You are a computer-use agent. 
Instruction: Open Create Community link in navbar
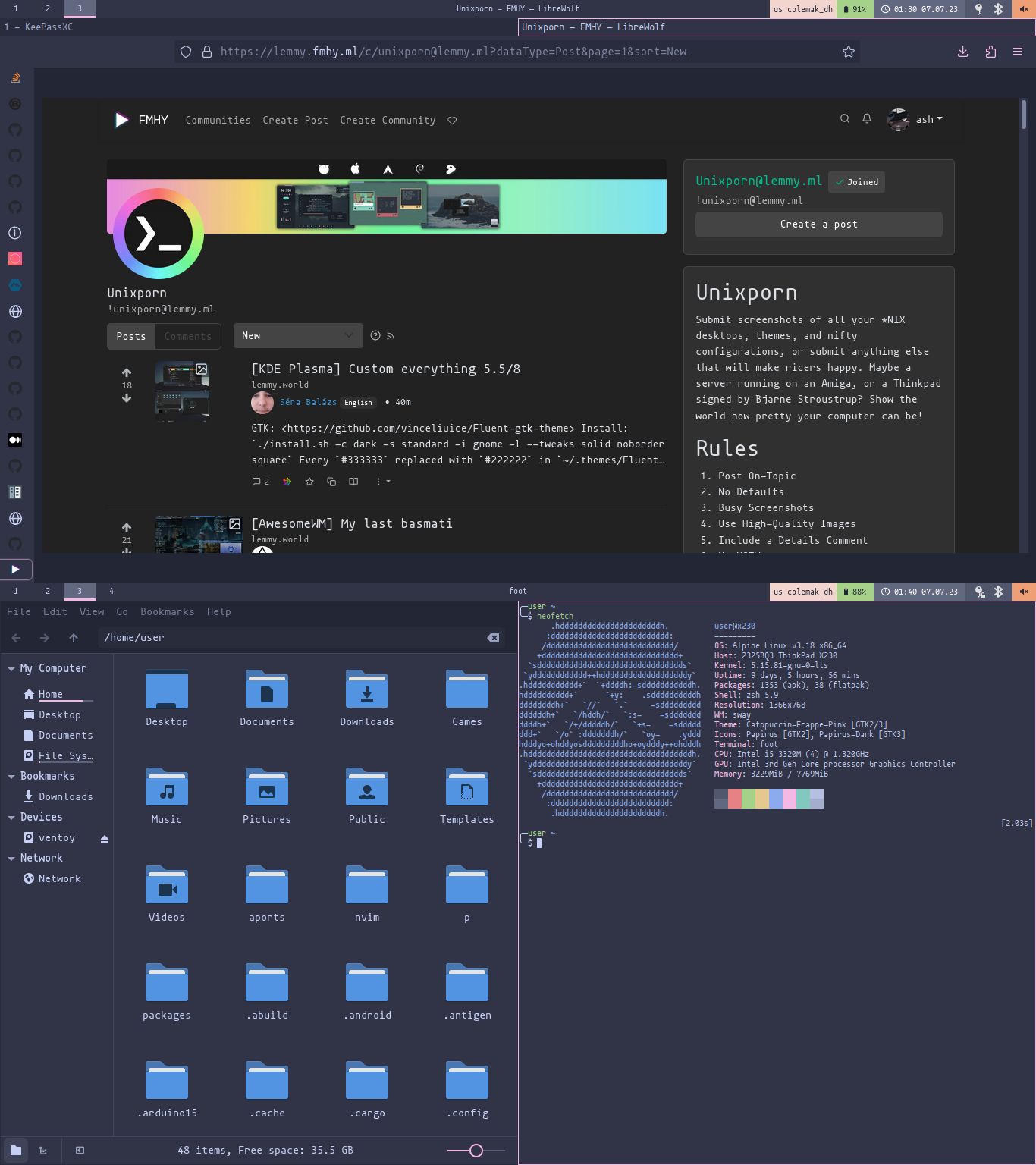coord(388,121)
